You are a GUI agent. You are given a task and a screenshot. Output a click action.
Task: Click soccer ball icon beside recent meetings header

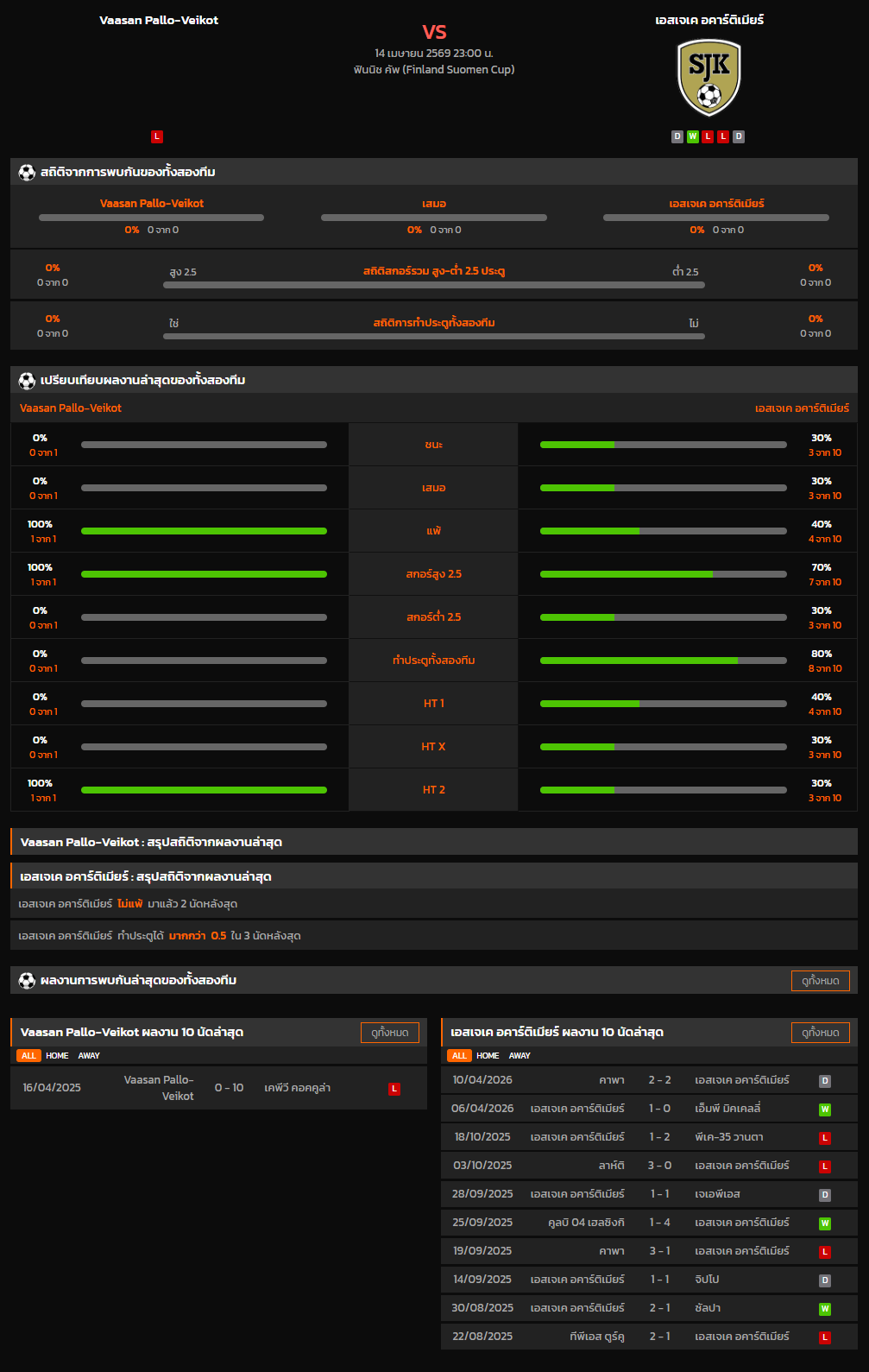click(27, 980)
